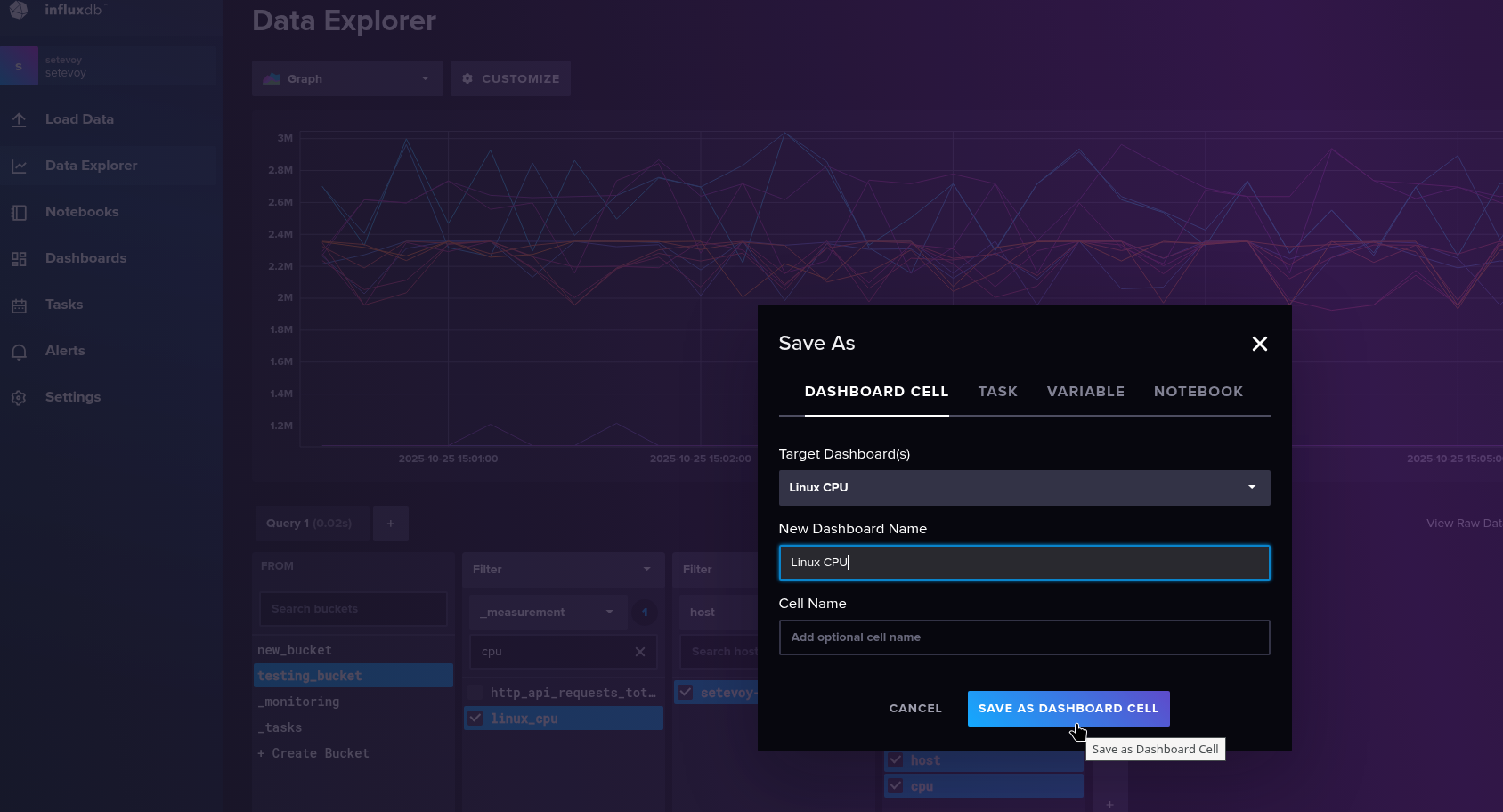1503x812 pixels.
Task: Cancel the Save As dialog
Action: pos(915,709)
